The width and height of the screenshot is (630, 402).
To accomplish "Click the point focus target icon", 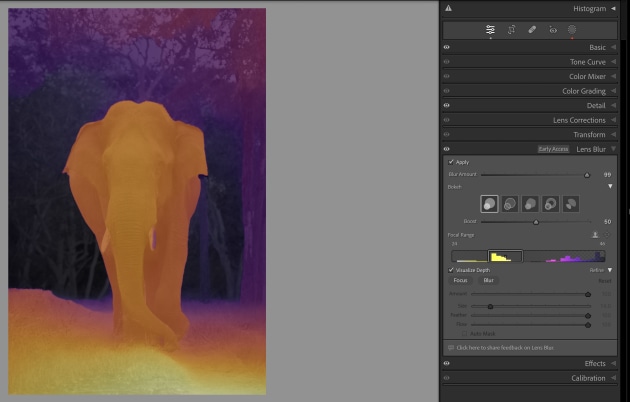I will (607, 235).
